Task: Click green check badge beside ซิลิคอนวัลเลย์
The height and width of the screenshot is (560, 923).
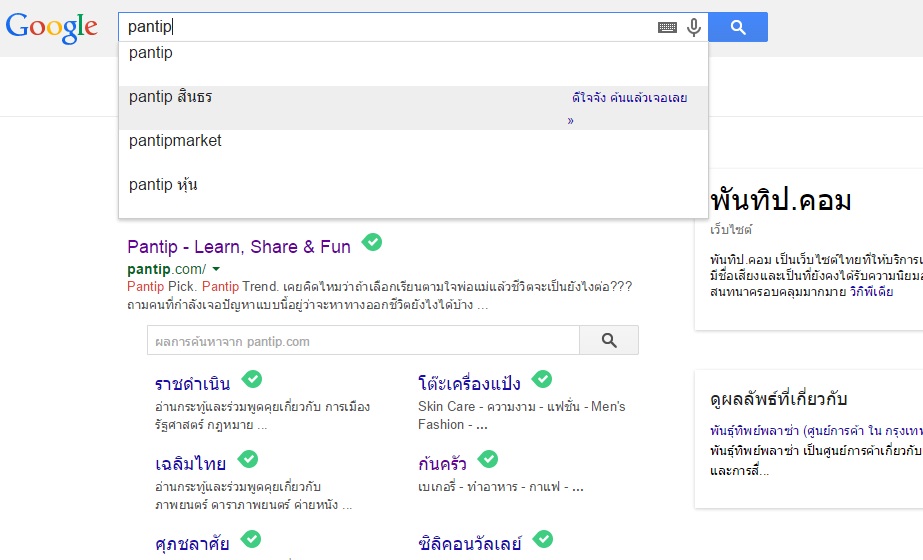Action: [x=543, y=539]
